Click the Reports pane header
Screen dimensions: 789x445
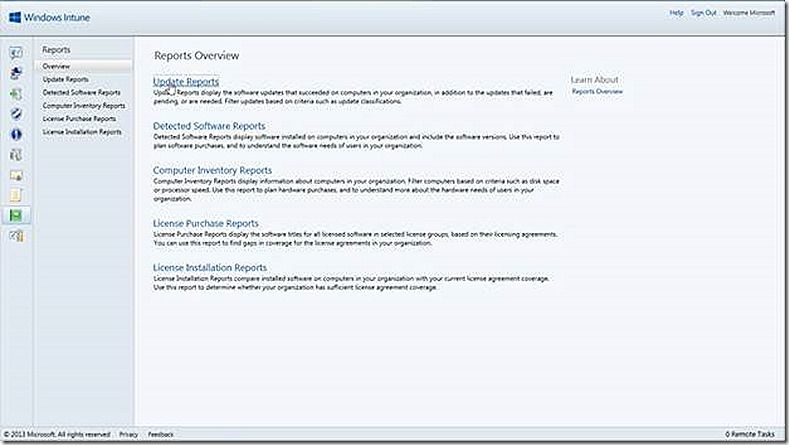(56, 49)
